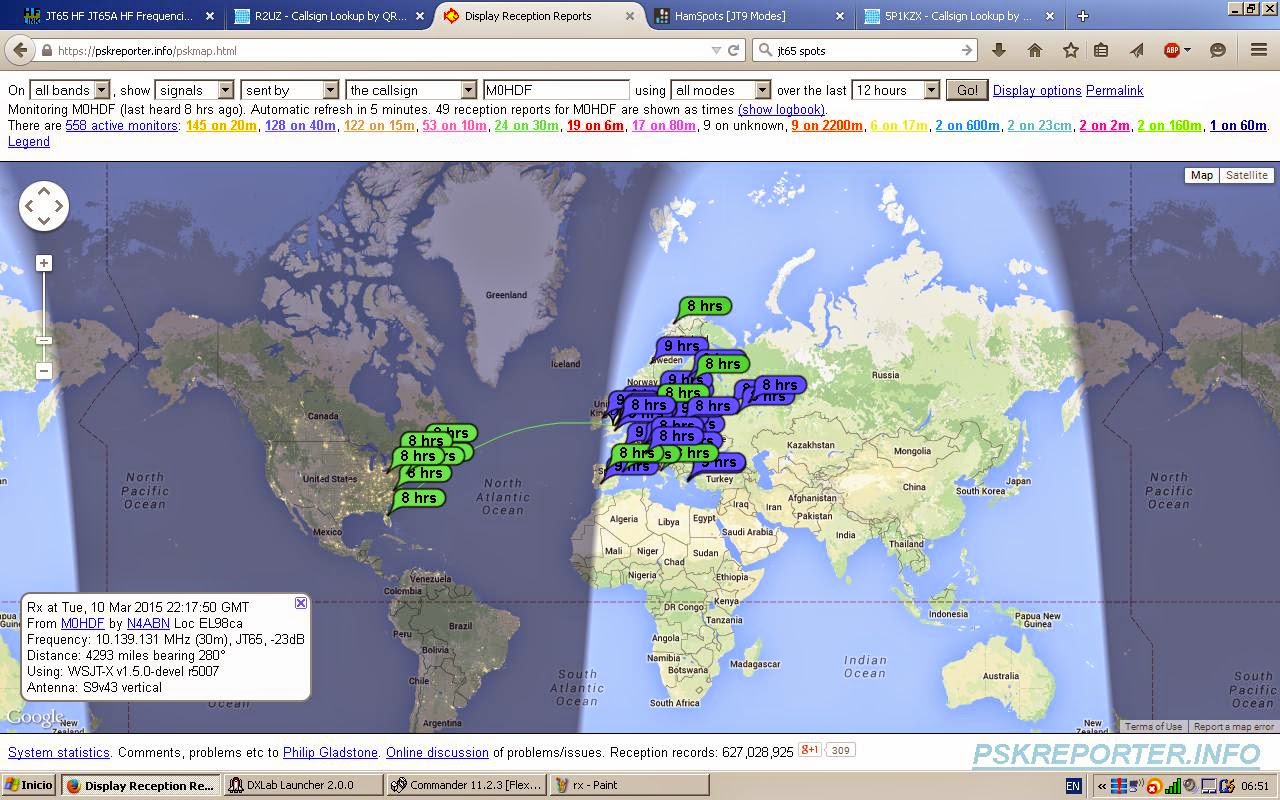Click the blue 9 hrs marker over Sweden

point(681,347)
